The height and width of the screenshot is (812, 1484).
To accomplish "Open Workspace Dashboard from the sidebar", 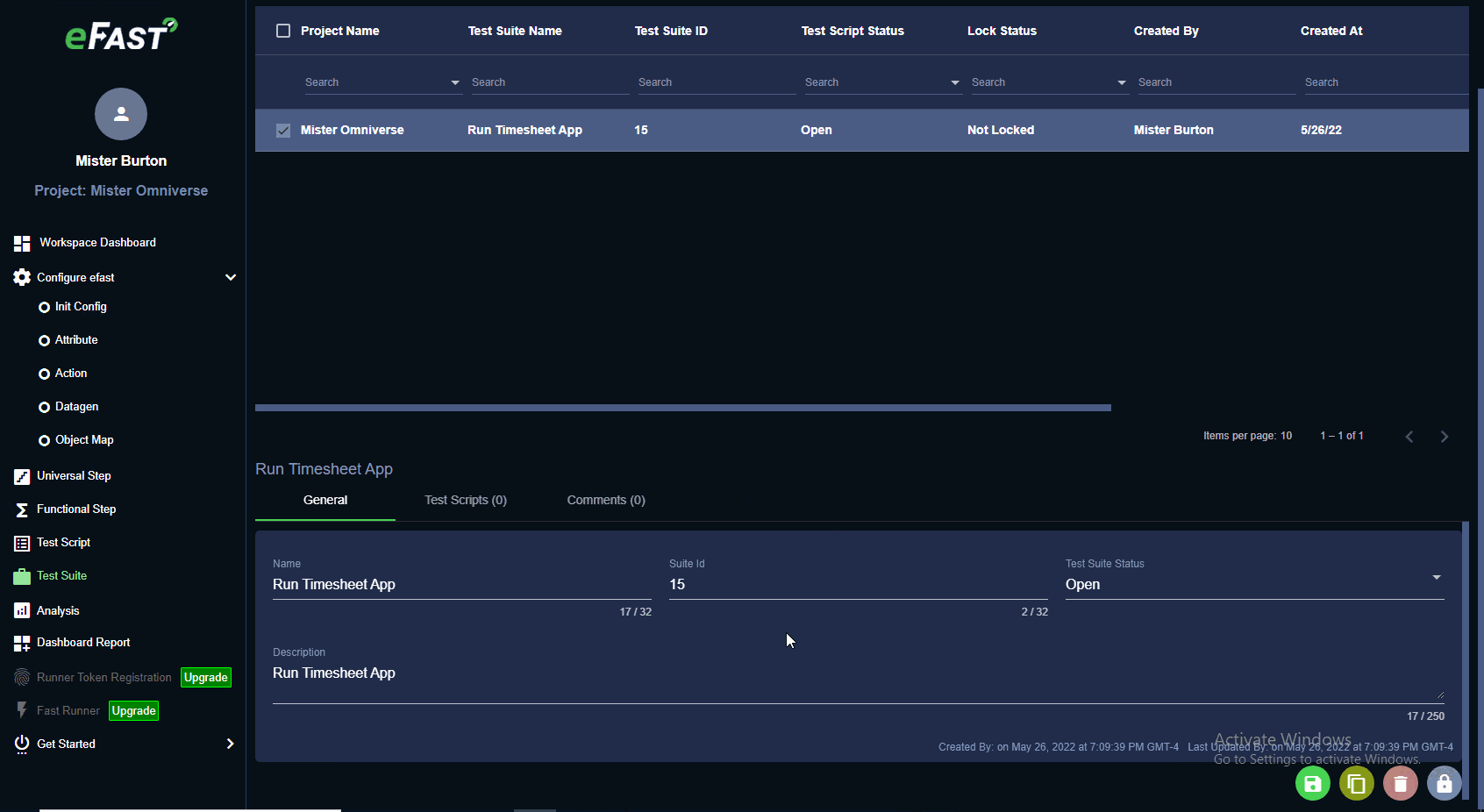I will (97, 243).
